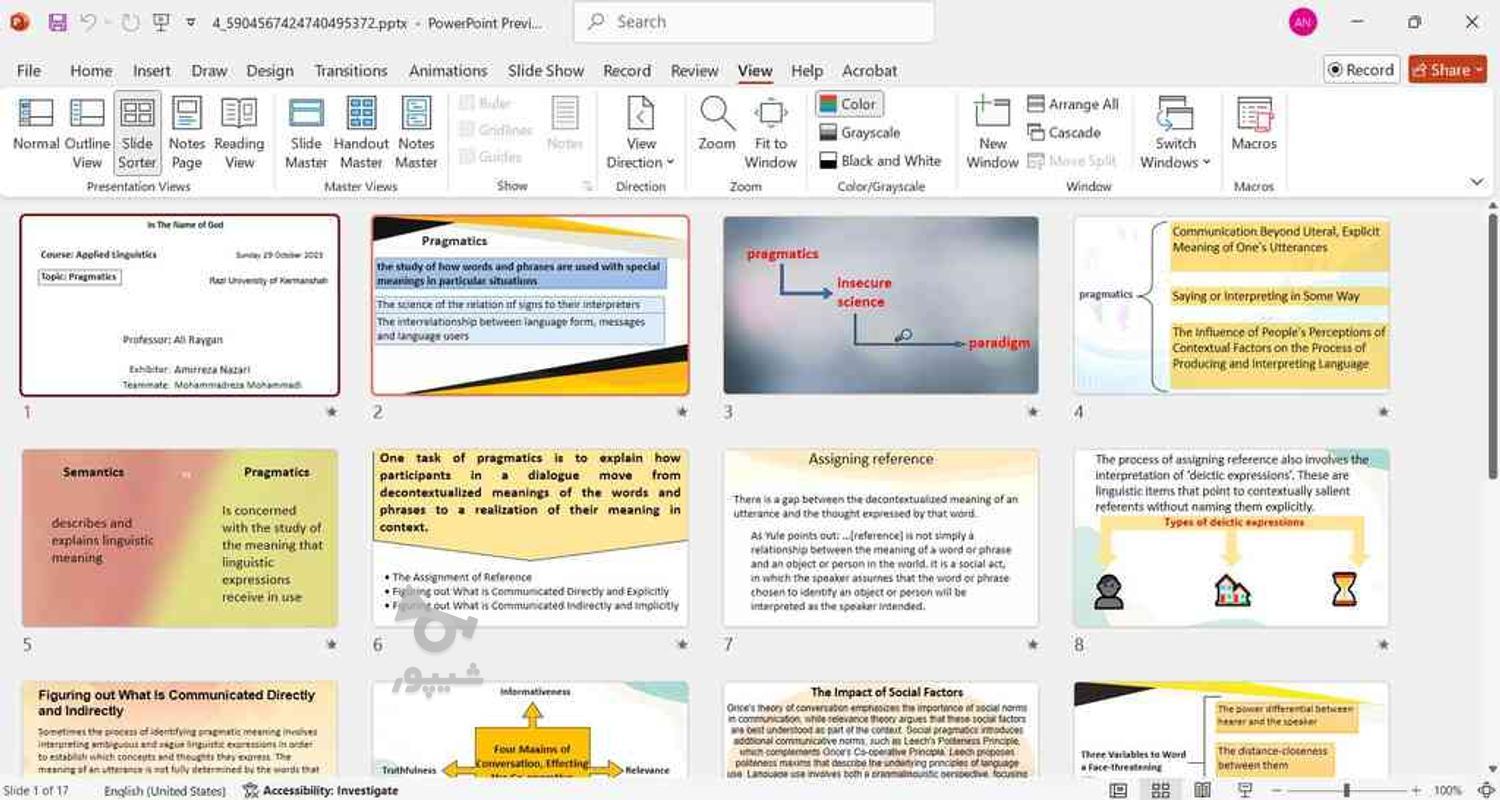
Task: Open the File tab
Action: coord(29,71)
